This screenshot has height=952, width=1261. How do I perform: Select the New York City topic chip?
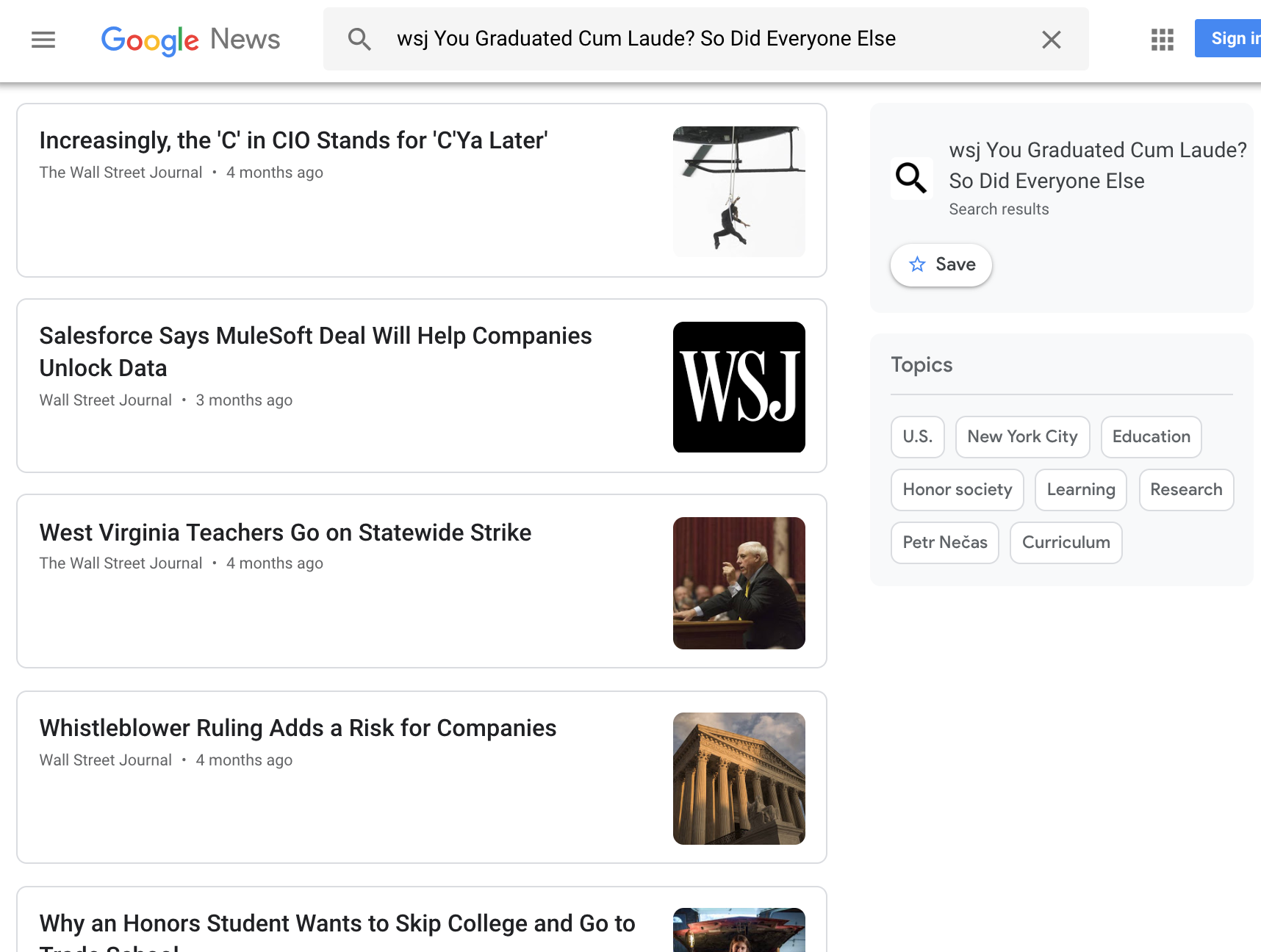tap(1022, 436)
